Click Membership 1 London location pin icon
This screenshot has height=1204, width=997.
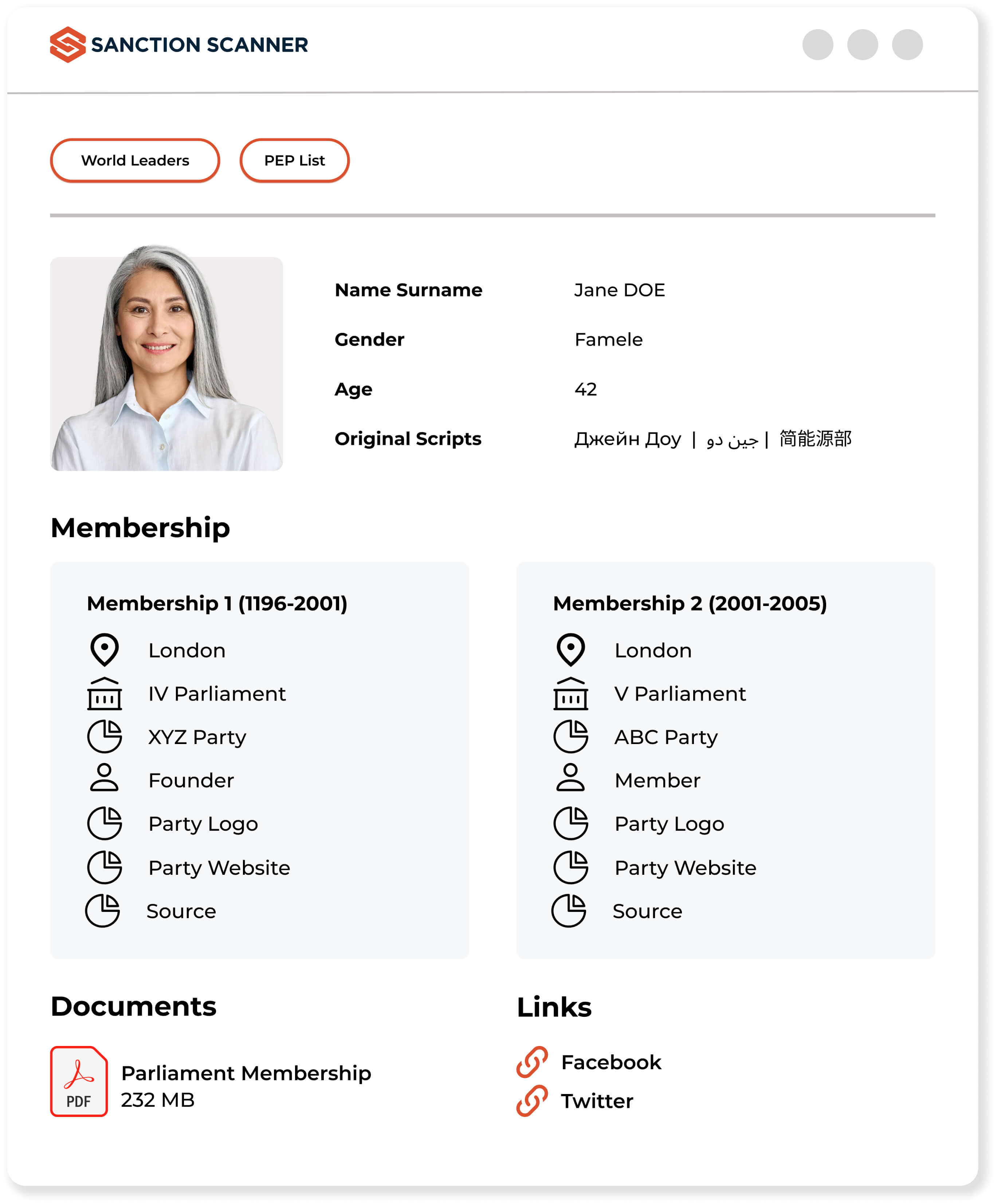tap(104, 650)
